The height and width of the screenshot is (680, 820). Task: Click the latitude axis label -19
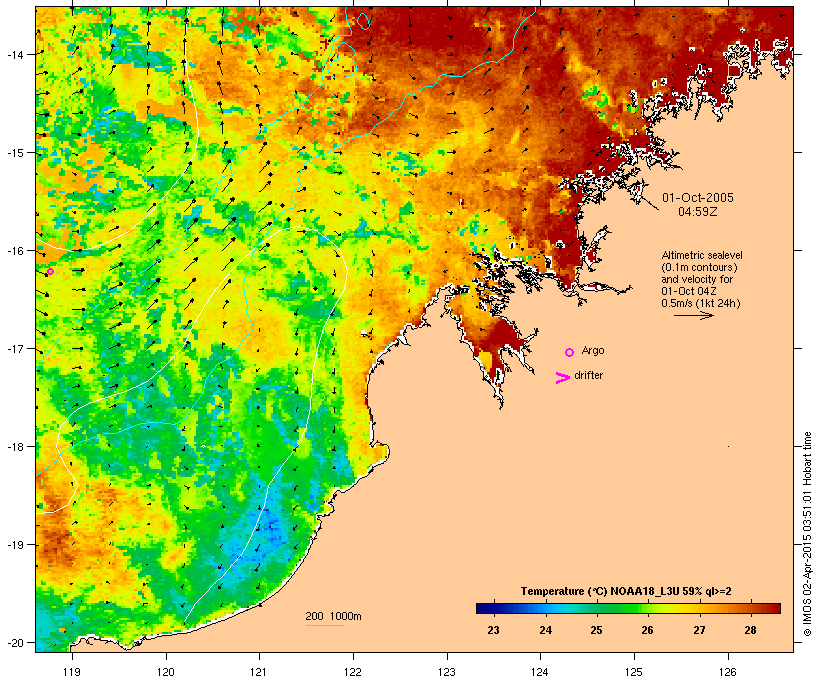point(15,545)
